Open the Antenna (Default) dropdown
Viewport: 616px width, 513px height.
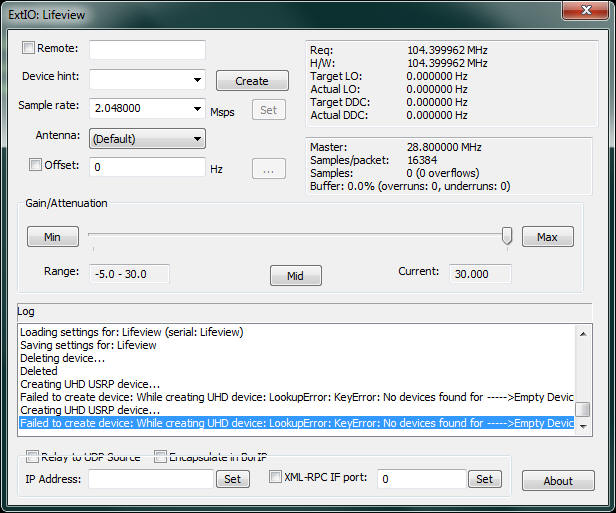[x=147, y=139]
